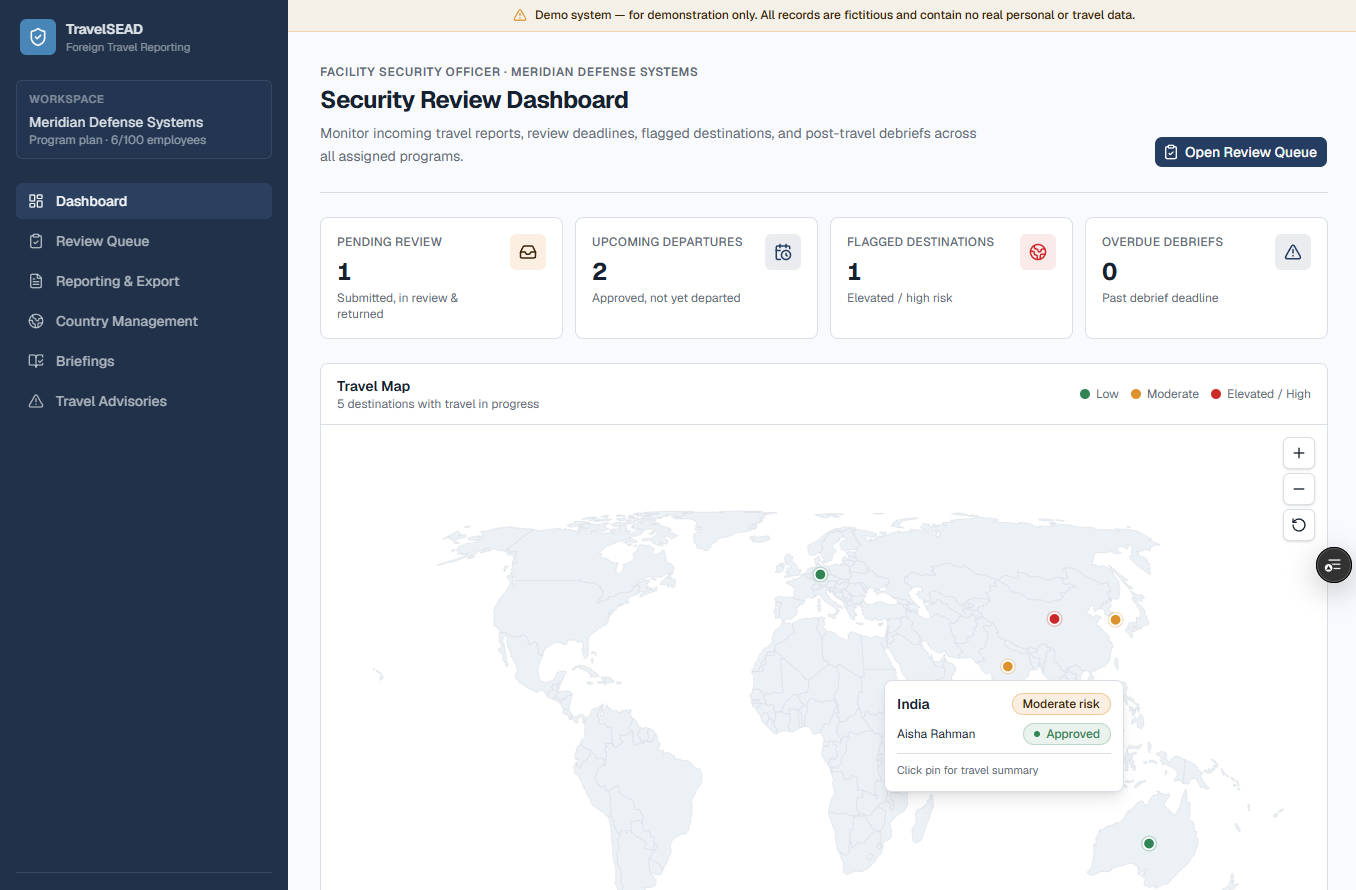Click the green Low legend dot

tap(1085, 394)
